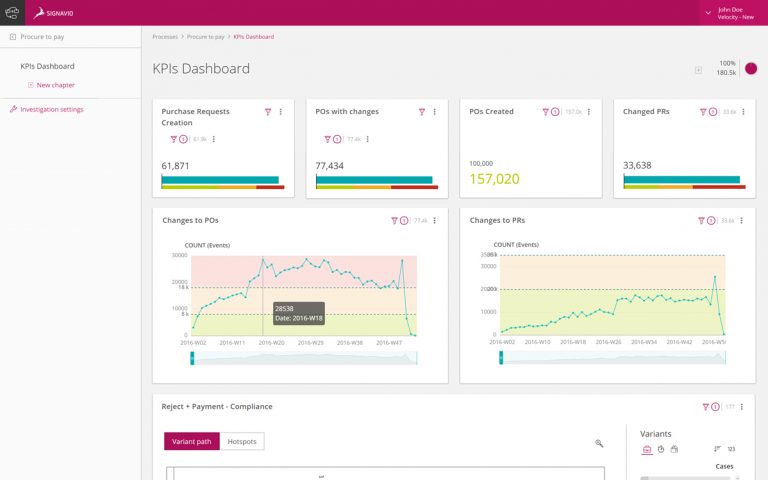The width and height of the screenshot is (768, 480).
Task: Click the New chapter link in the sidebar
Action: click(x=55, y=85)
